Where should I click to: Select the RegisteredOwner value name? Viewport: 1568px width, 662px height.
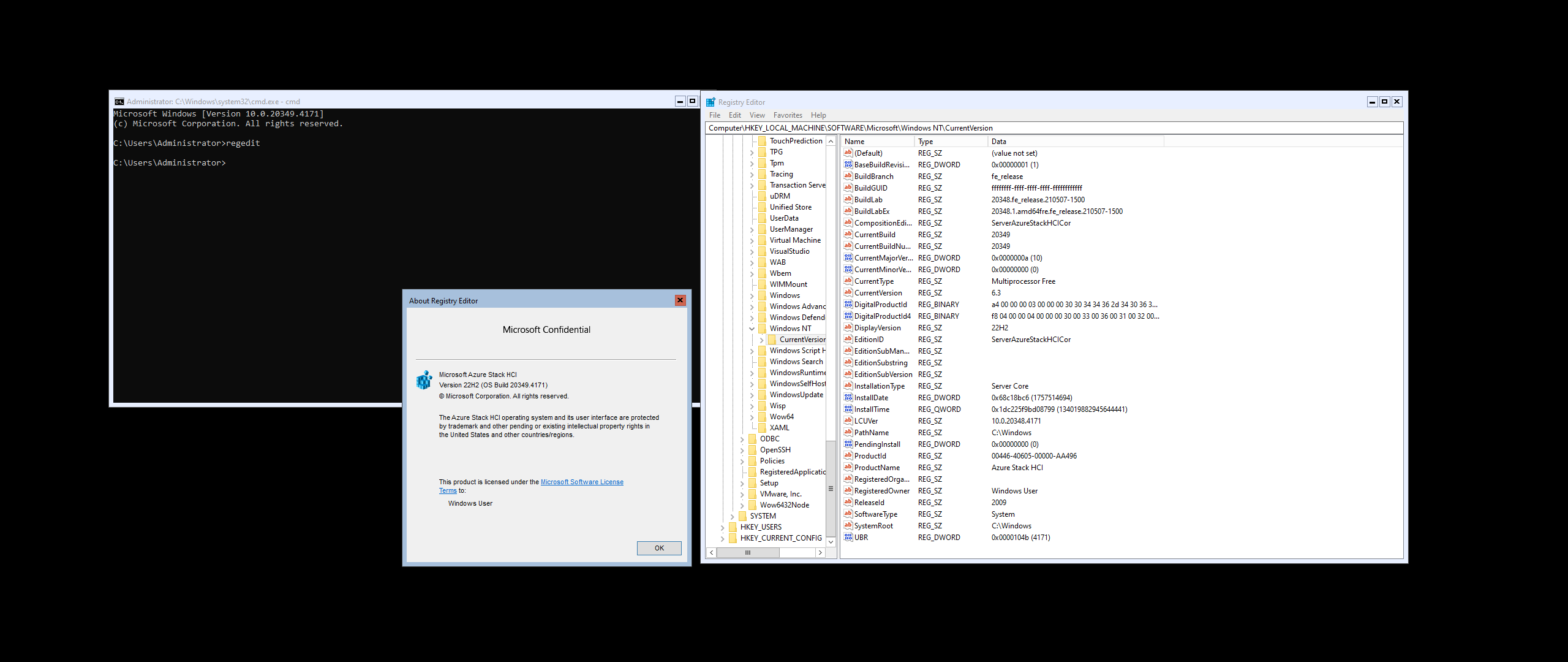(x=882, y=491)
